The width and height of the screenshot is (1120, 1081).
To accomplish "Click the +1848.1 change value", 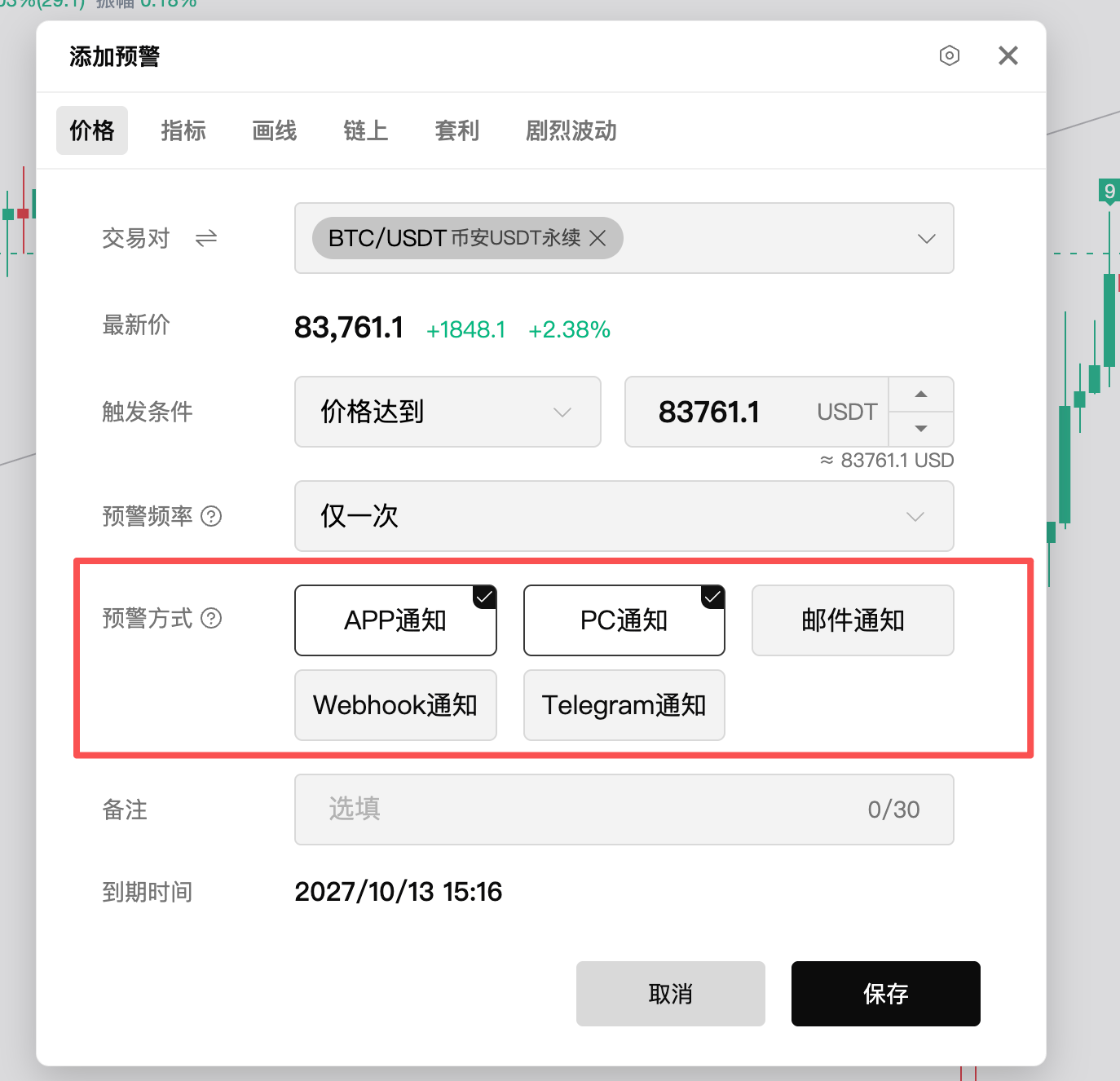I will pos(466,329).
